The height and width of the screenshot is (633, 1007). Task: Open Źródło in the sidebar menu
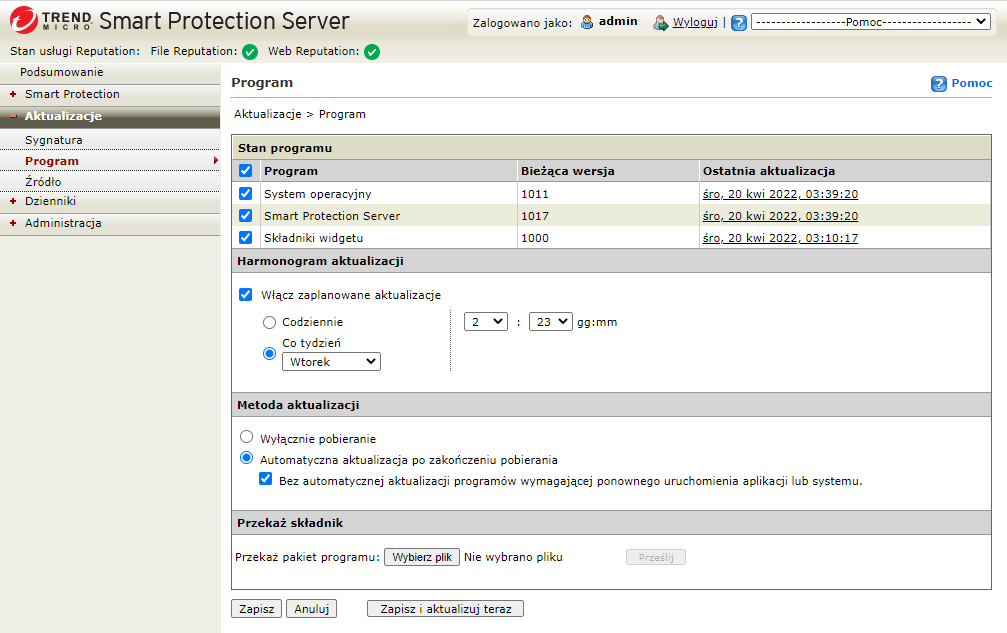(43, 182)
